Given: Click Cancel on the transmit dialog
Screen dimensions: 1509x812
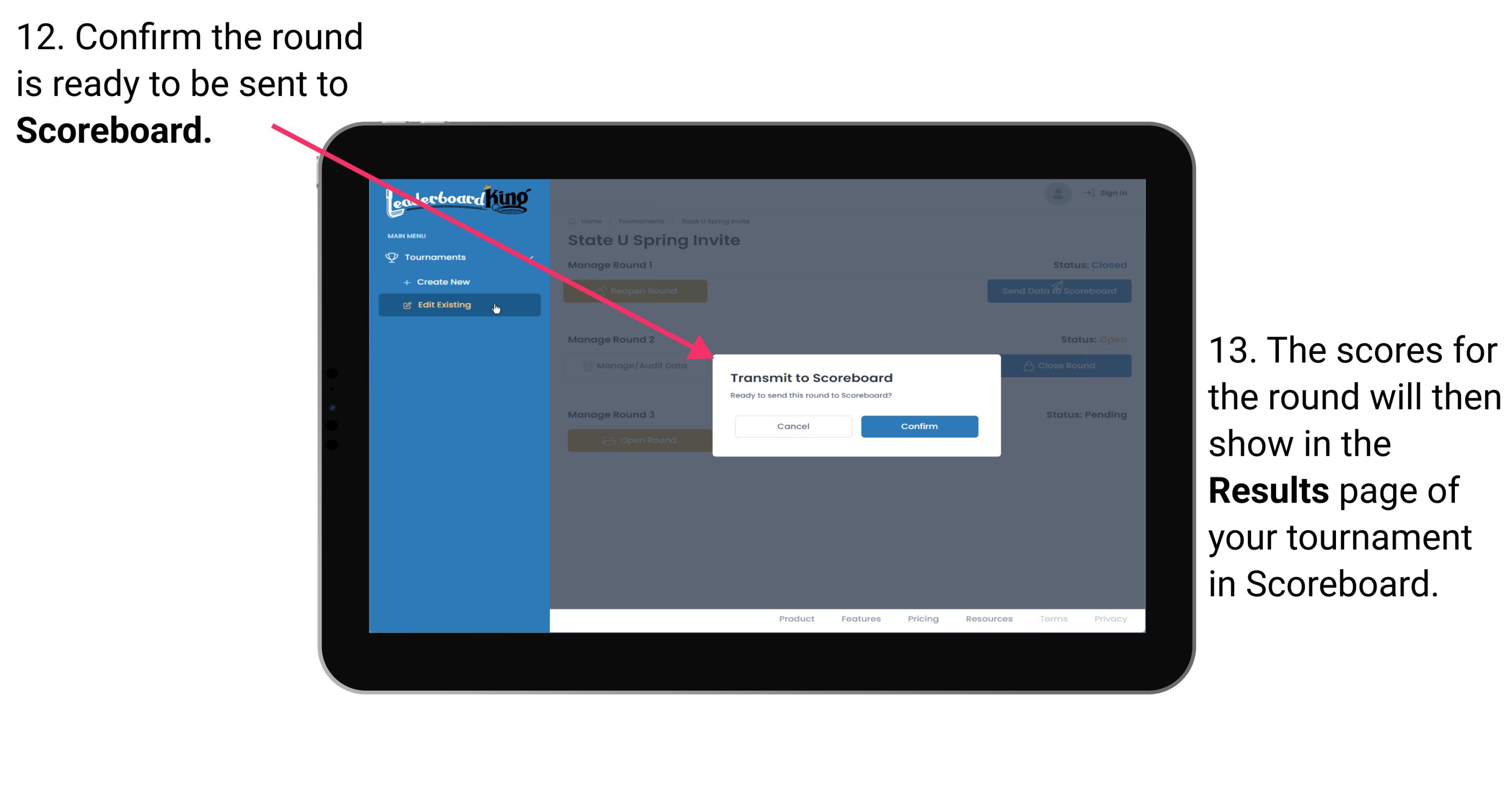Looking at the screenshot, I should coord(793,426).
